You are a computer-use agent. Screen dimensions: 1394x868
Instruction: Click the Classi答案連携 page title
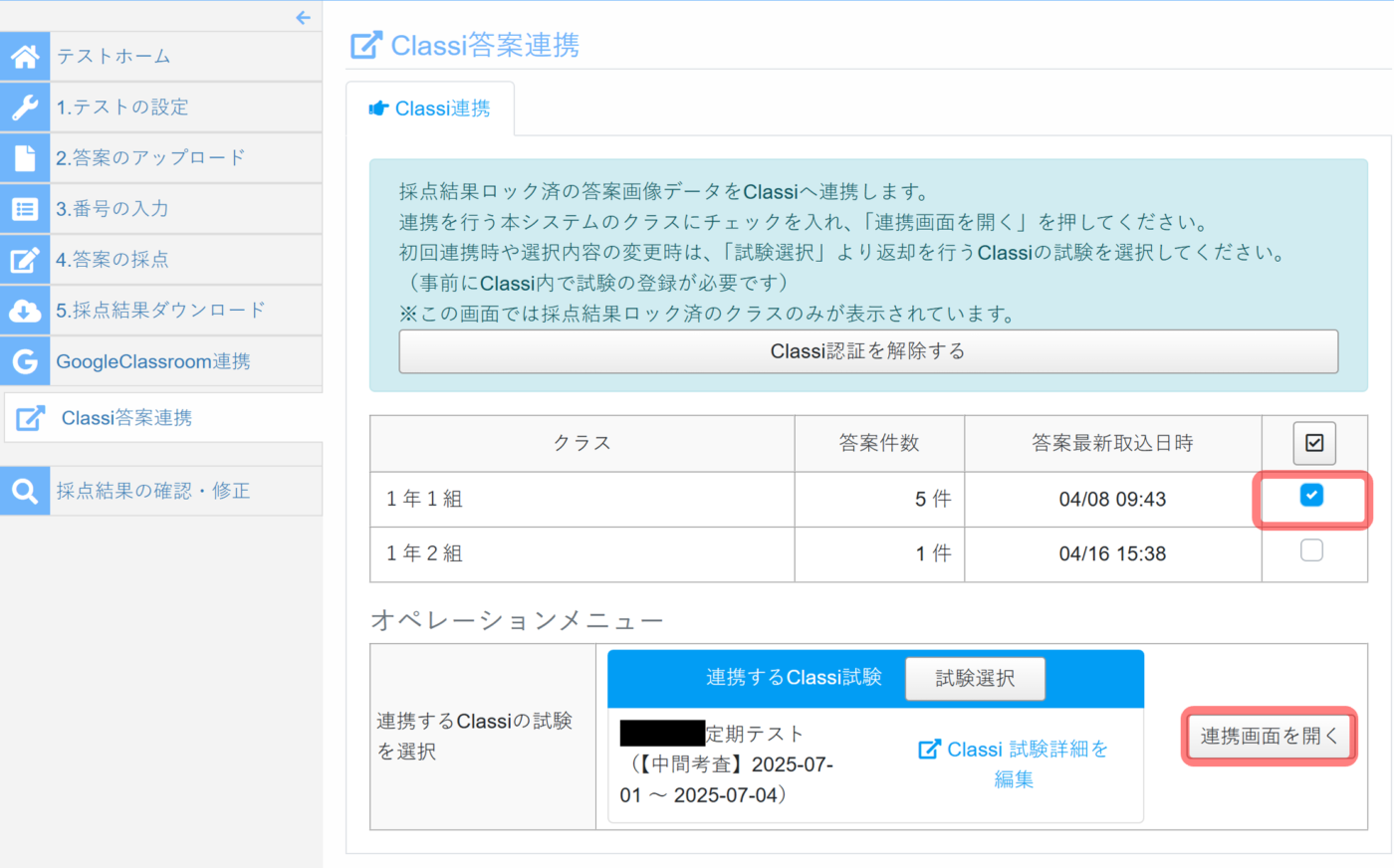(485, 45)
